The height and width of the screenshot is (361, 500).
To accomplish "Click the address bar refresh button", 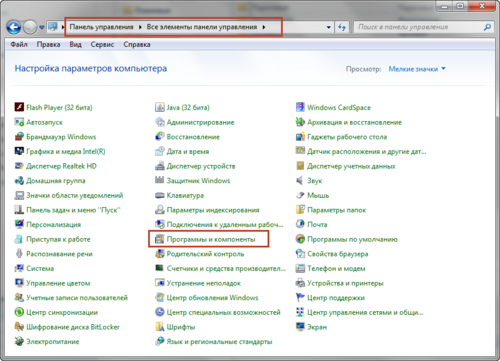I will tap(342, 27).
